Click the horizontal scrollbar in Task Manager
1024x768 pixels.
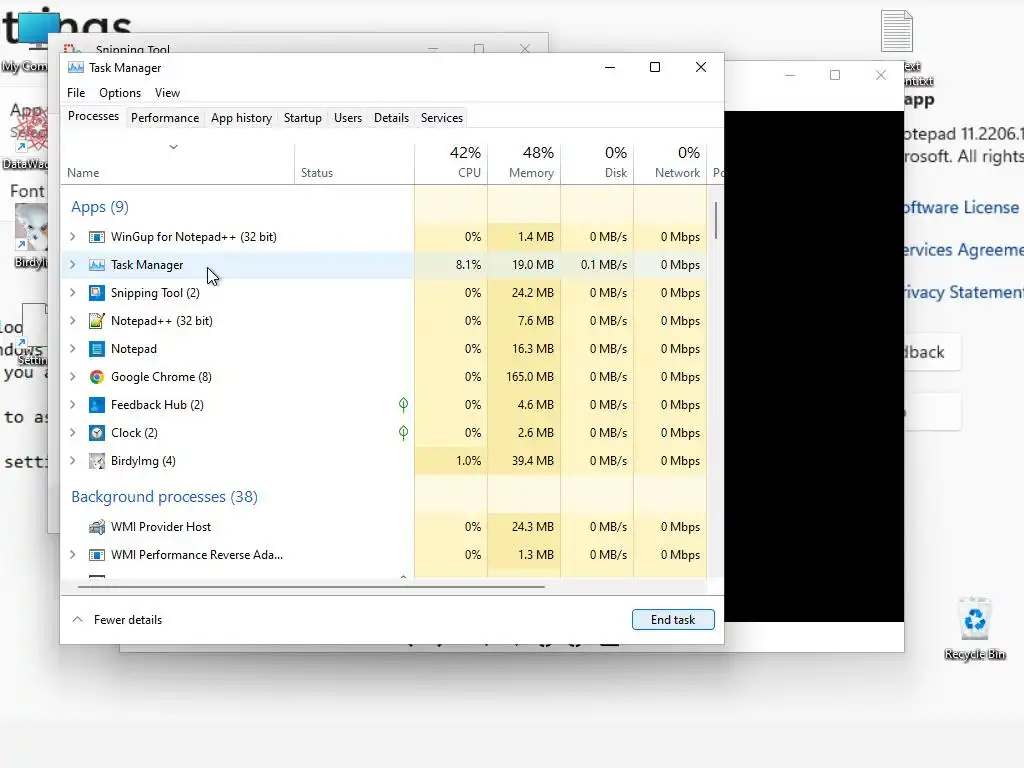(311, 586)
